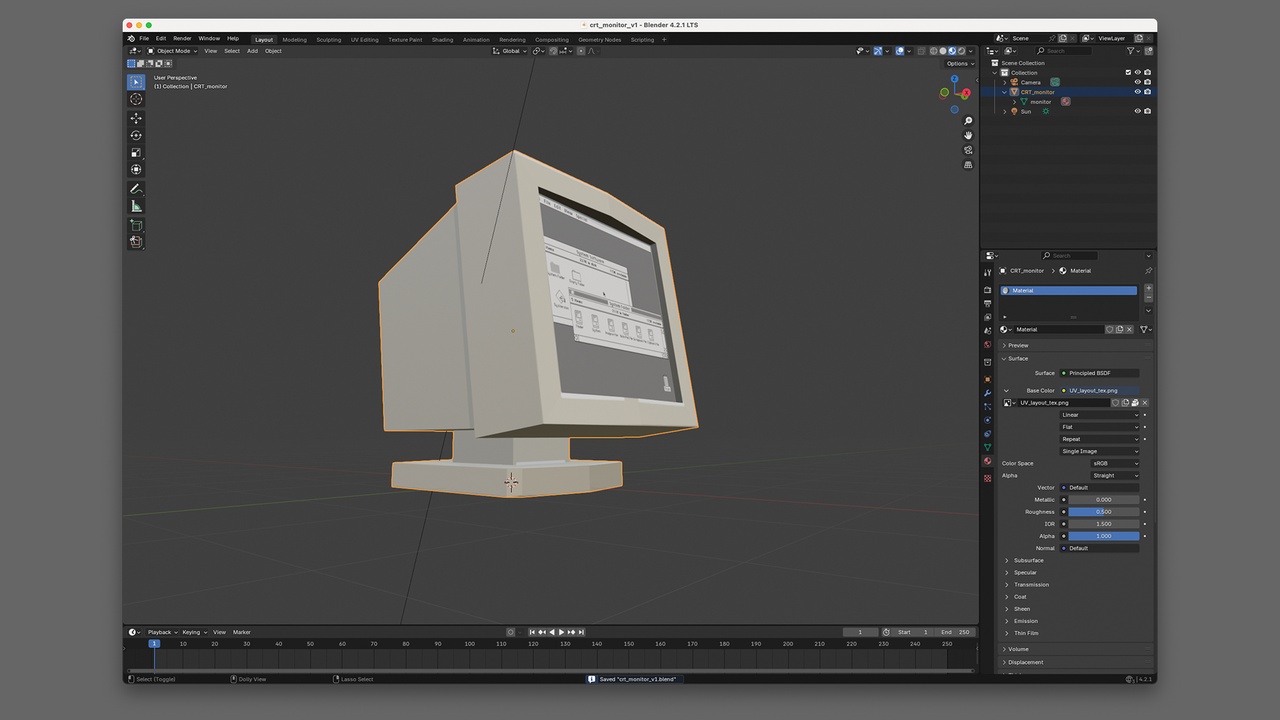Open the Scene properties tab

tap(987, 331)
